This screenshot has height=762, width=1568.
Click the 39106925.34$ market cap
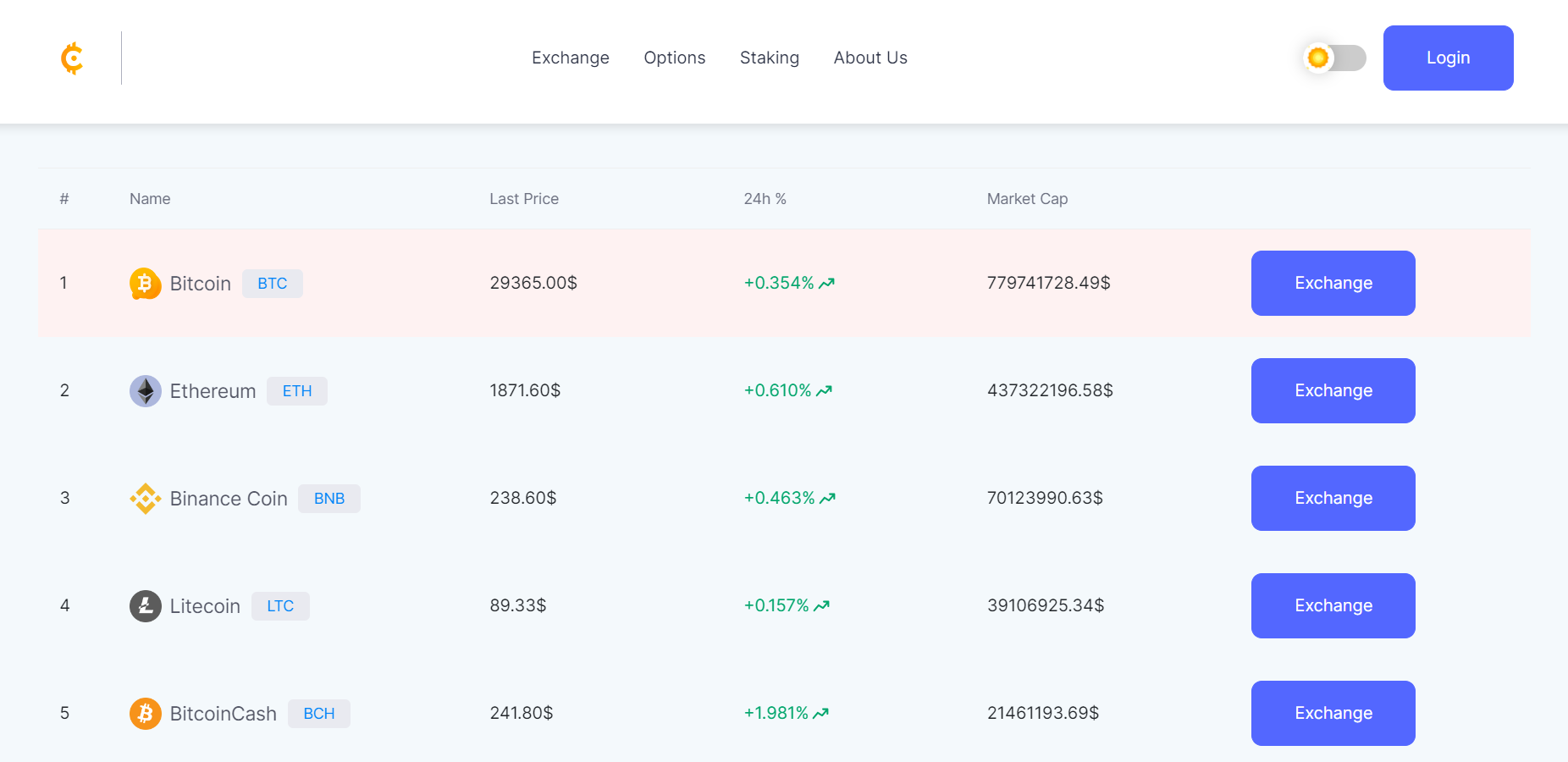(x=1046, y=605)
